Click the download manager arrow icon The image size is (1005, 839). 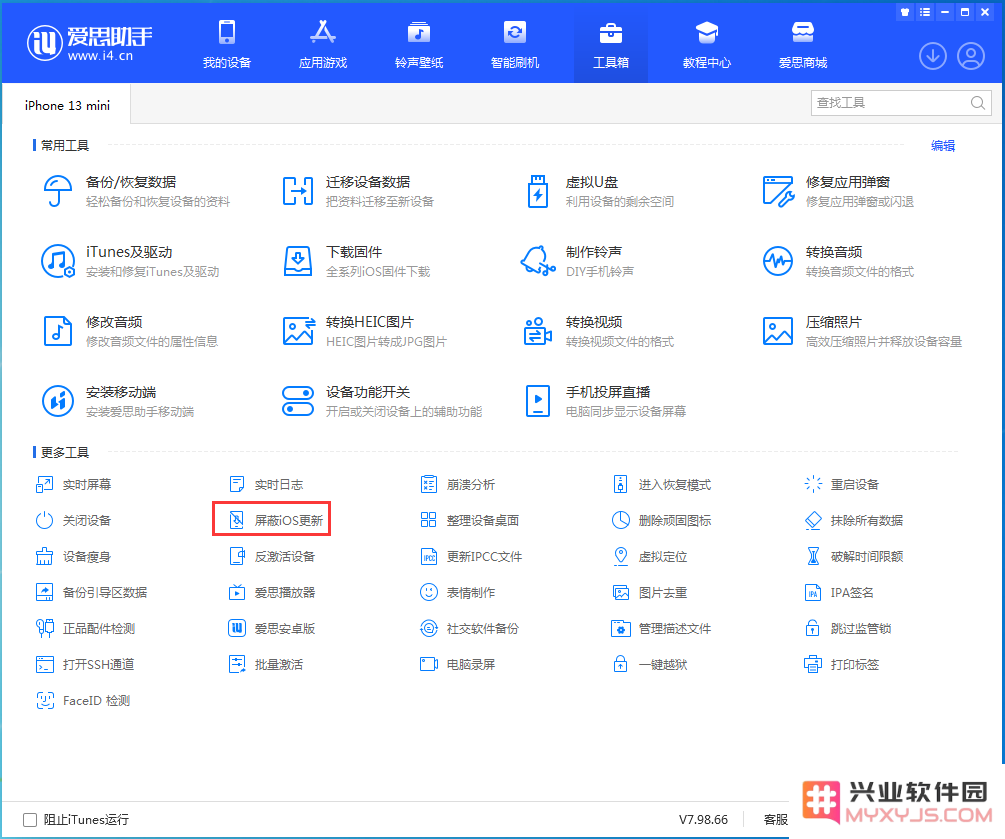click(x=933, y=56)
